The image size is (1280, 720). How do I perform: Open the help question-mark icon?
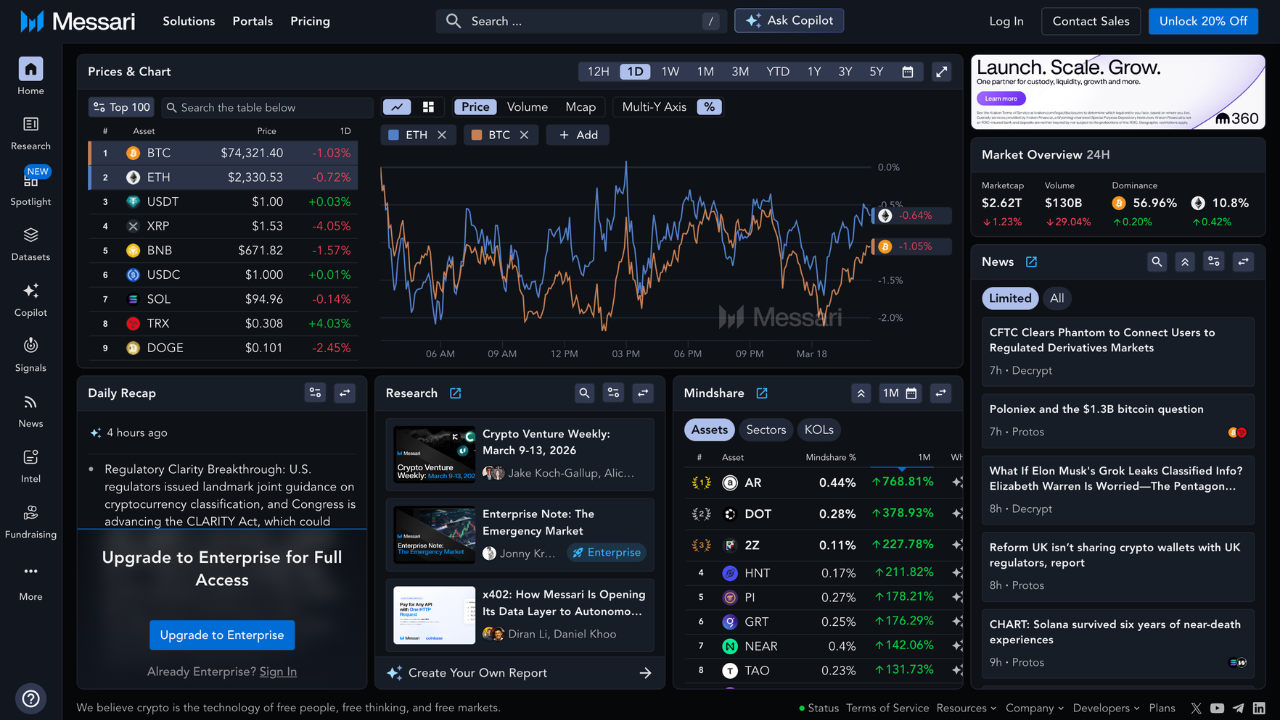pyautogui.click(x=31, y=698)
